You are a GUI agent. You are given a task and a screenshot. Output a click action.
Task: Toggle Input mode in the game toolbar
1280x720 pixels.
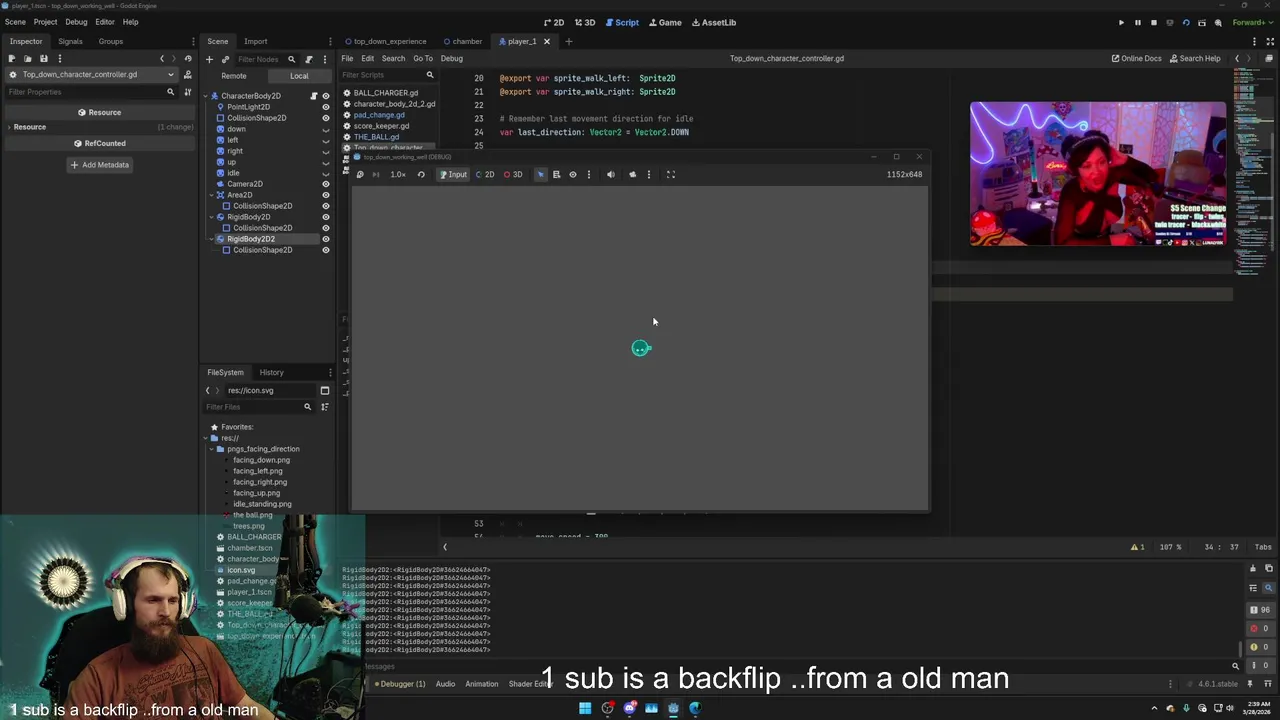click(453, 175)
